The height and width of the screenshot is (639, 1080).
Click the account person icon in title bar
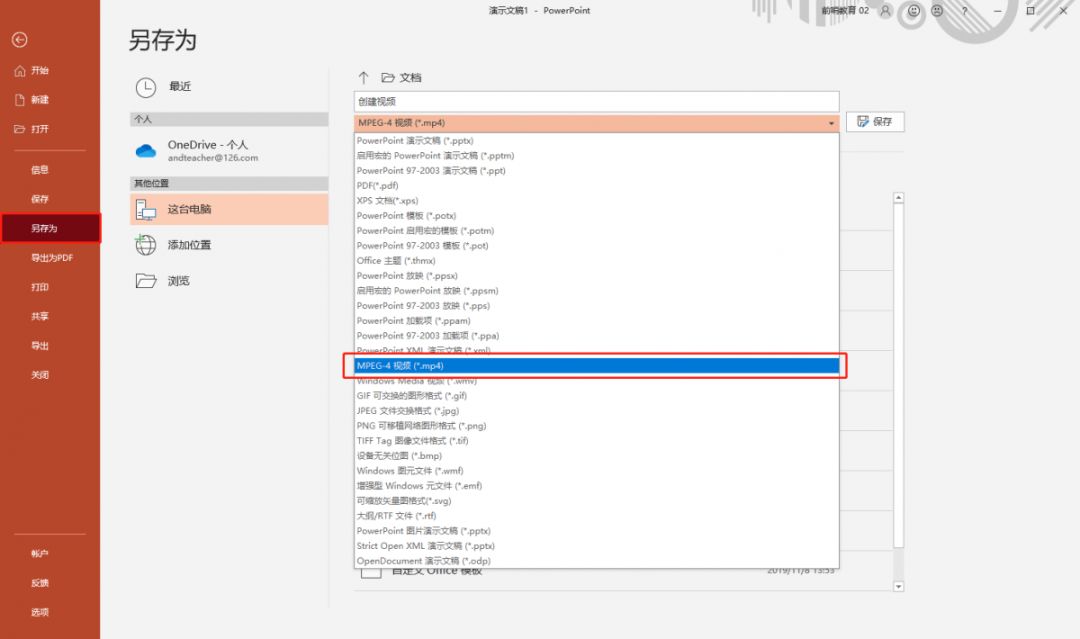[885, 10]
